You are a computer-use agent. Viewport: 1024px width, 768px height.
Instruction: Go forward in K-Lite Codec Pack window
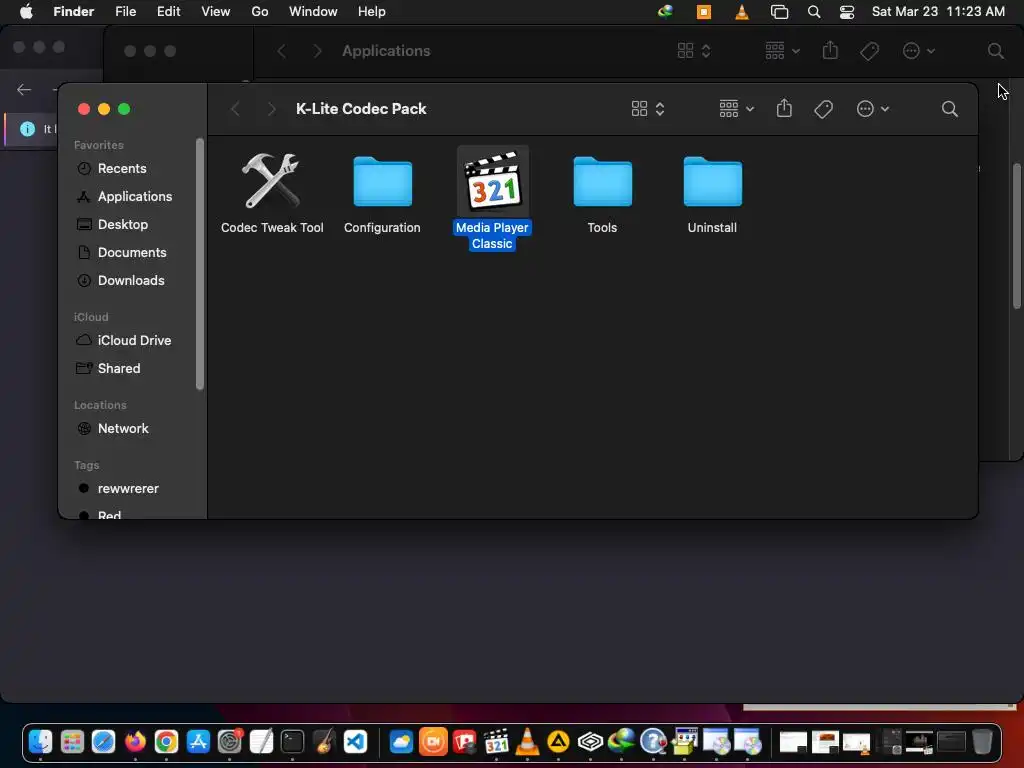click(272, 109)
